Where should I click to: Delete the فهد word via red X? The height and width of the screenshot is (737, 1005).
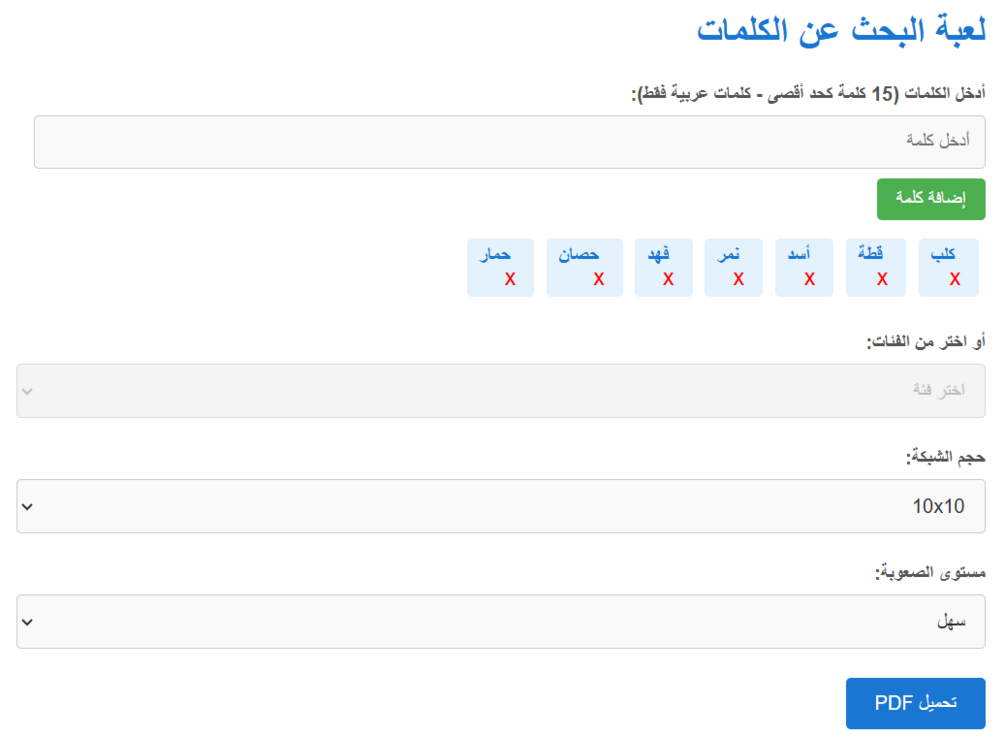tap(668, 279)
